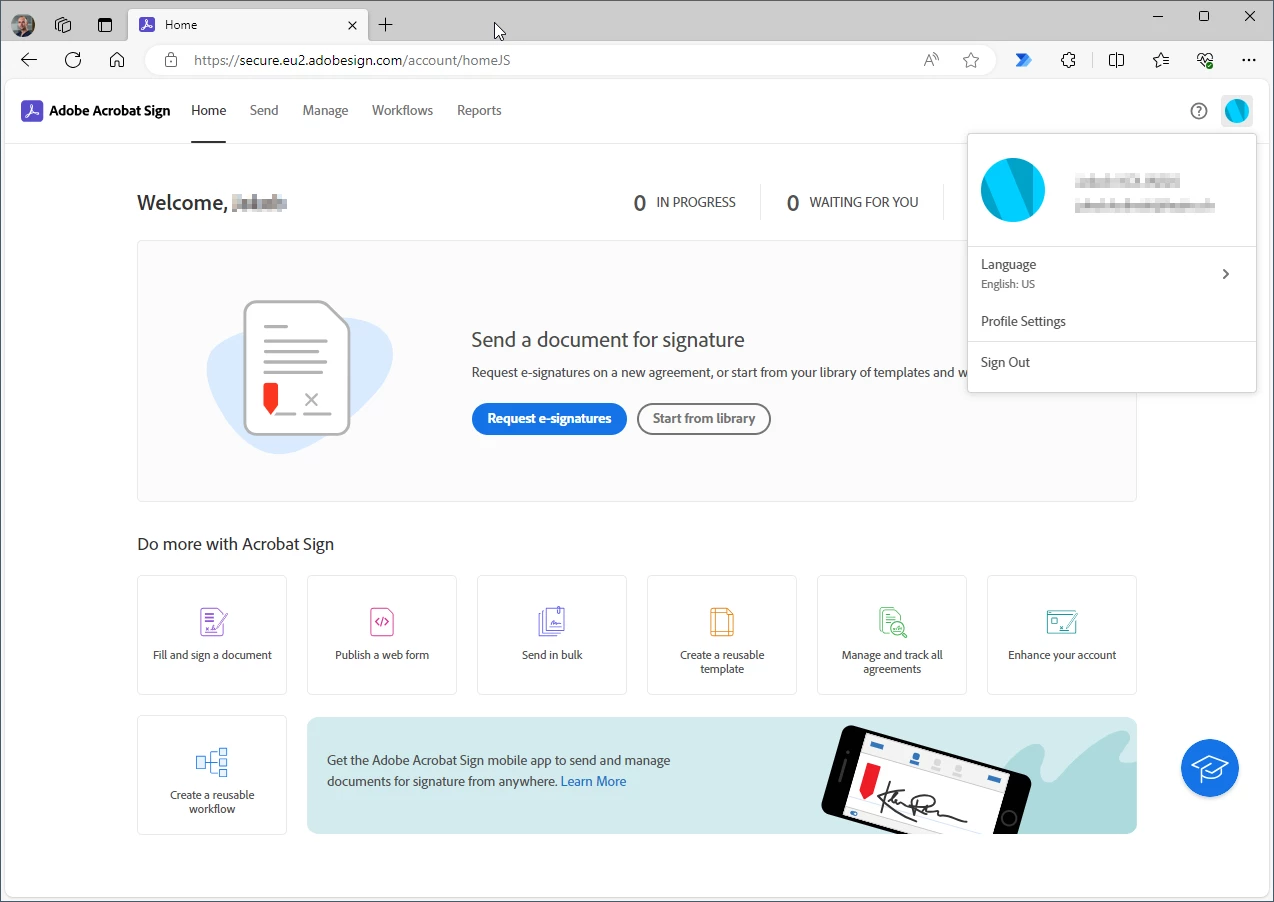This screenshot has height=902, width=1274.
Task: Choose Language in the profile menu
Action: [x=1112, y=274]
